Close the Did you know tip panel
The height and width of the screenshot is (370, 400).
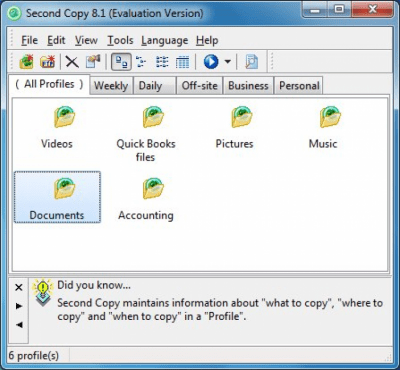(19, 287)
